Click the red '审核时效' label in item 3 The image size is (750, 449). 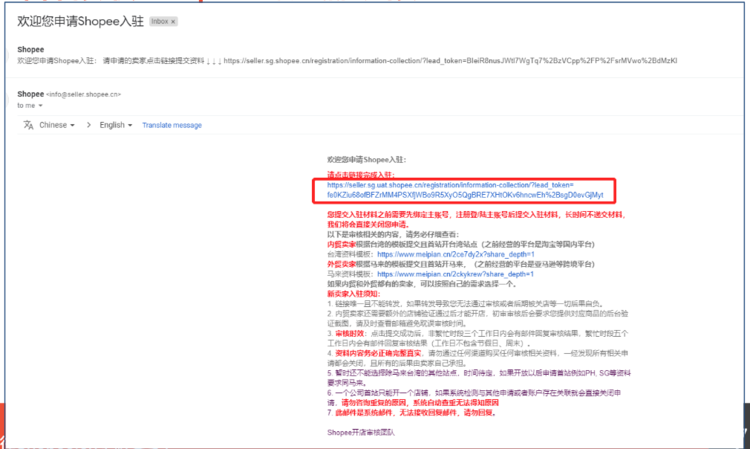349,333
